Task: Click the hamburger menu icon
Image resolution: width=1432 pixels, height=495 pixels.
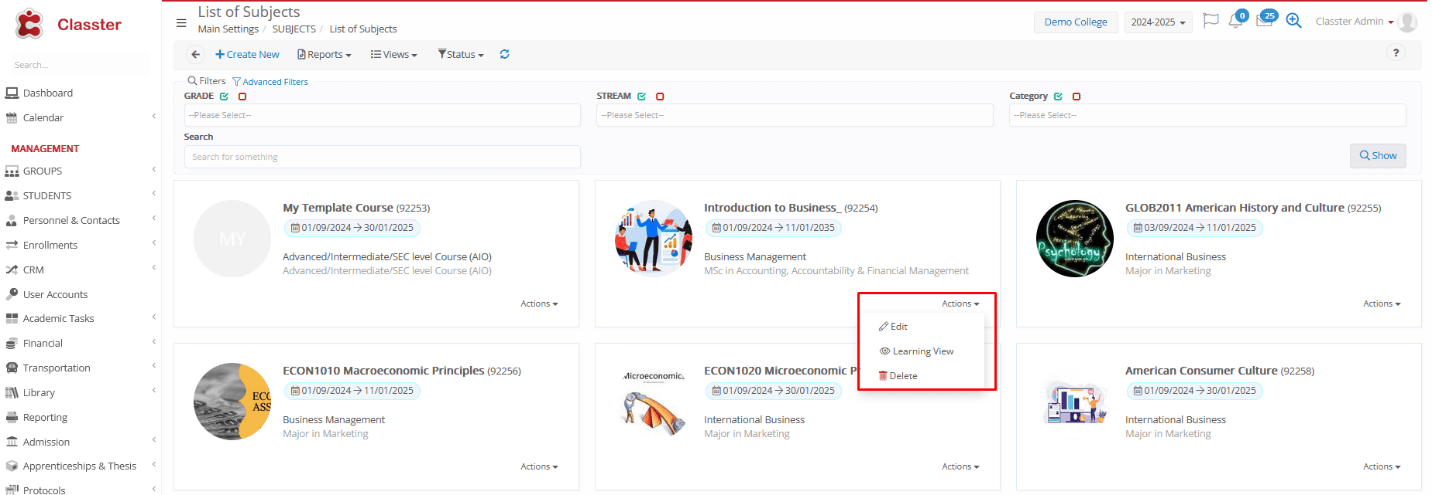Action: [181, 22]
